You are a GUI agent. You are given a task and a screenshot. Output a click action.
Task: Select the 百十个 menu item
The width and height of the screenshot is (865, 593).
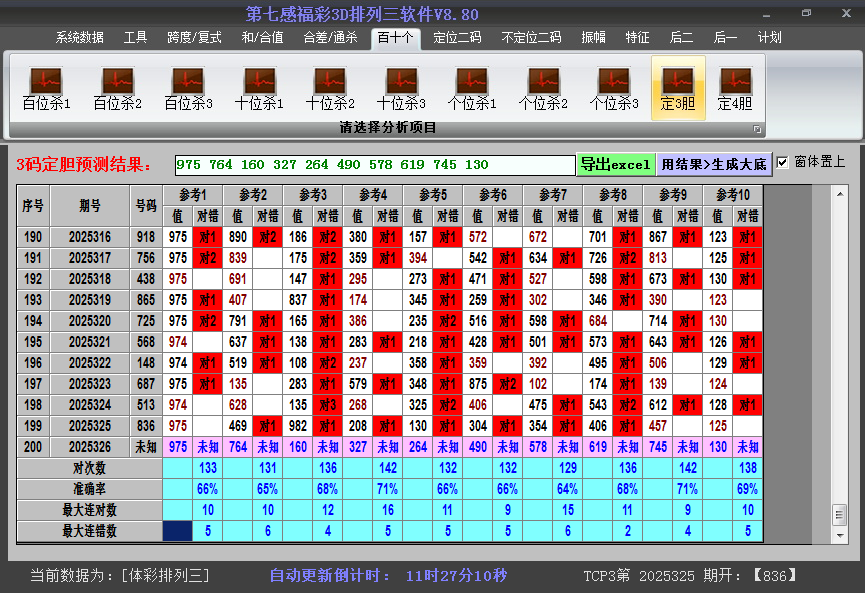pyautogui.click(x=394, y=37)
